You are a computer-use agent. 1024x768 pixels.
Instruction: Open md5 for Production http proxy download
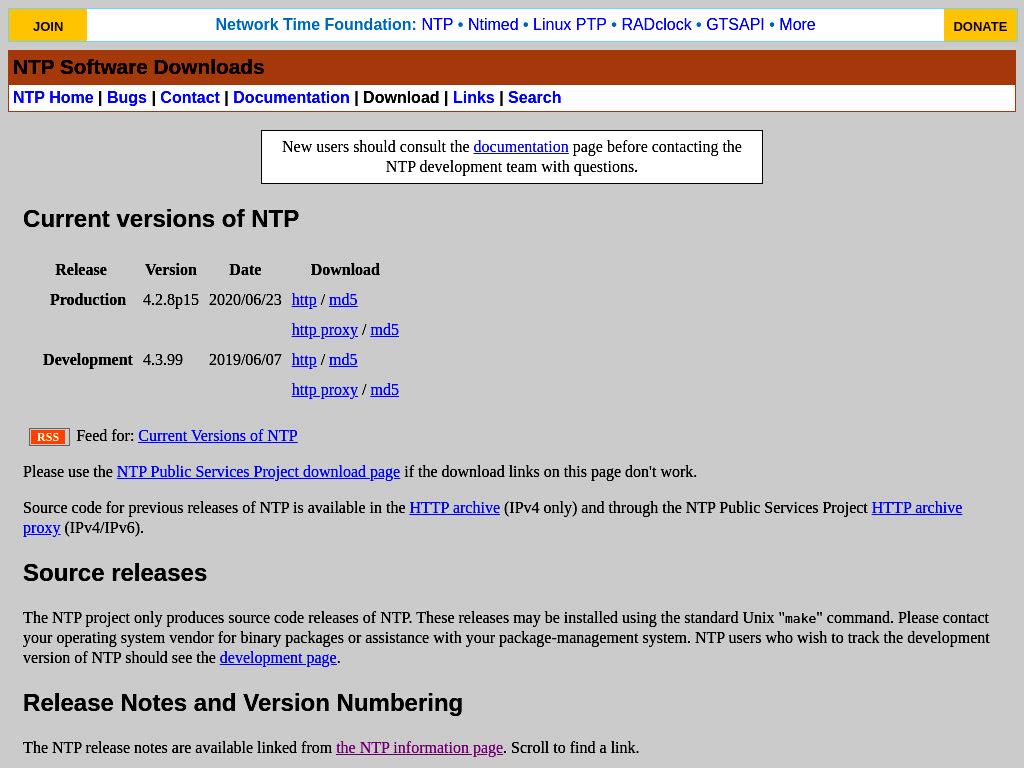[x=385, y=330]
